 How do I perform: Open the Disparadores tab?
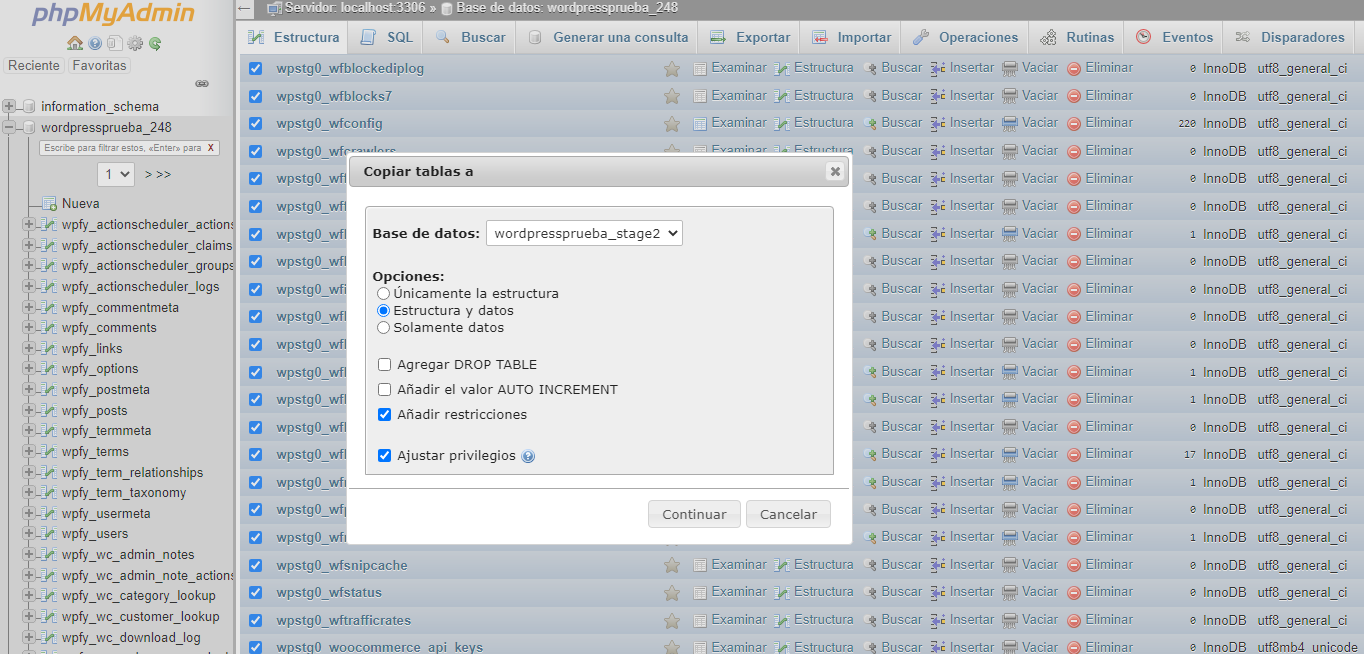(1290, 37)
